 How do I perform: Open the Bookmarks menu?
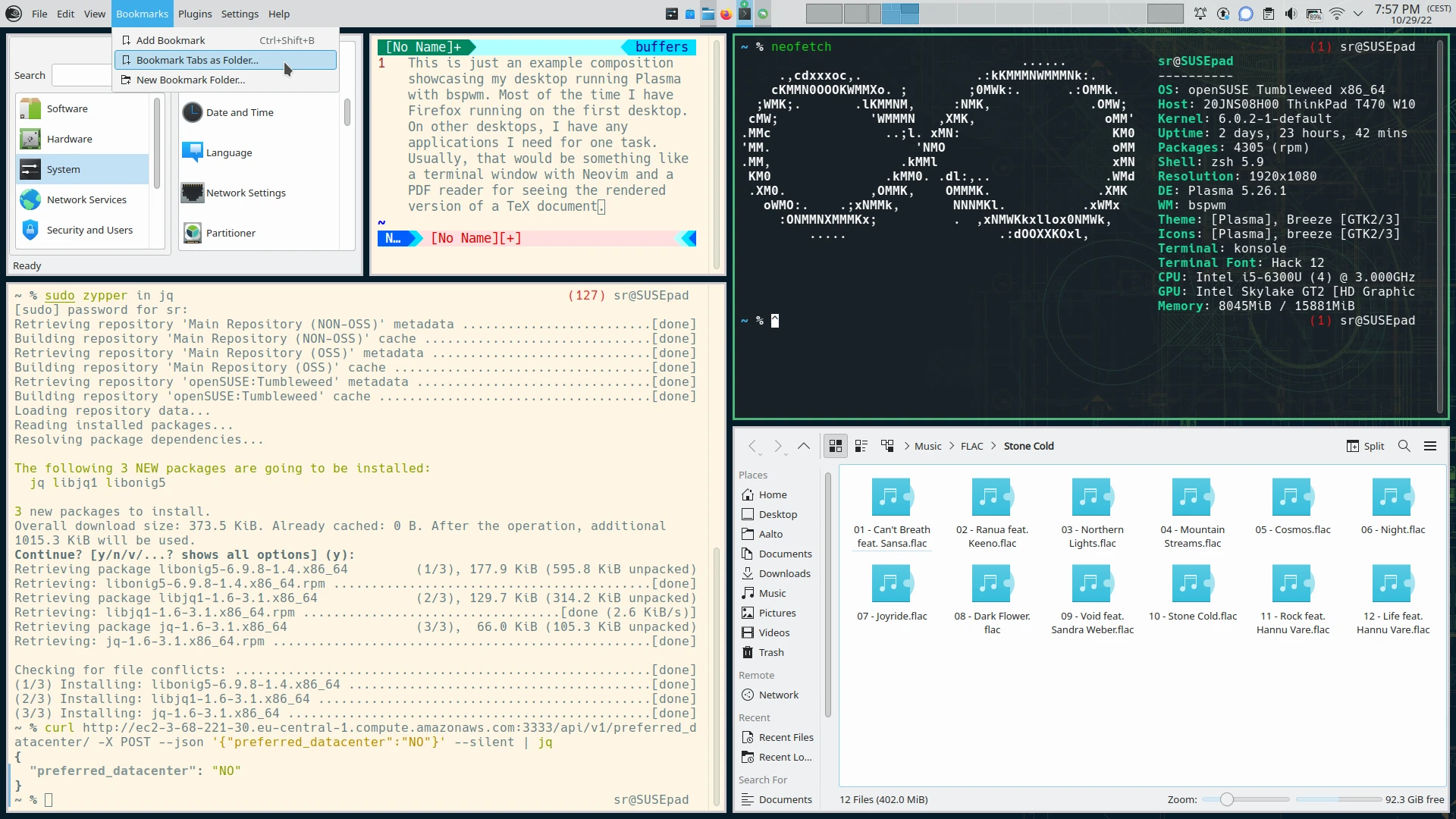(142, 14)
